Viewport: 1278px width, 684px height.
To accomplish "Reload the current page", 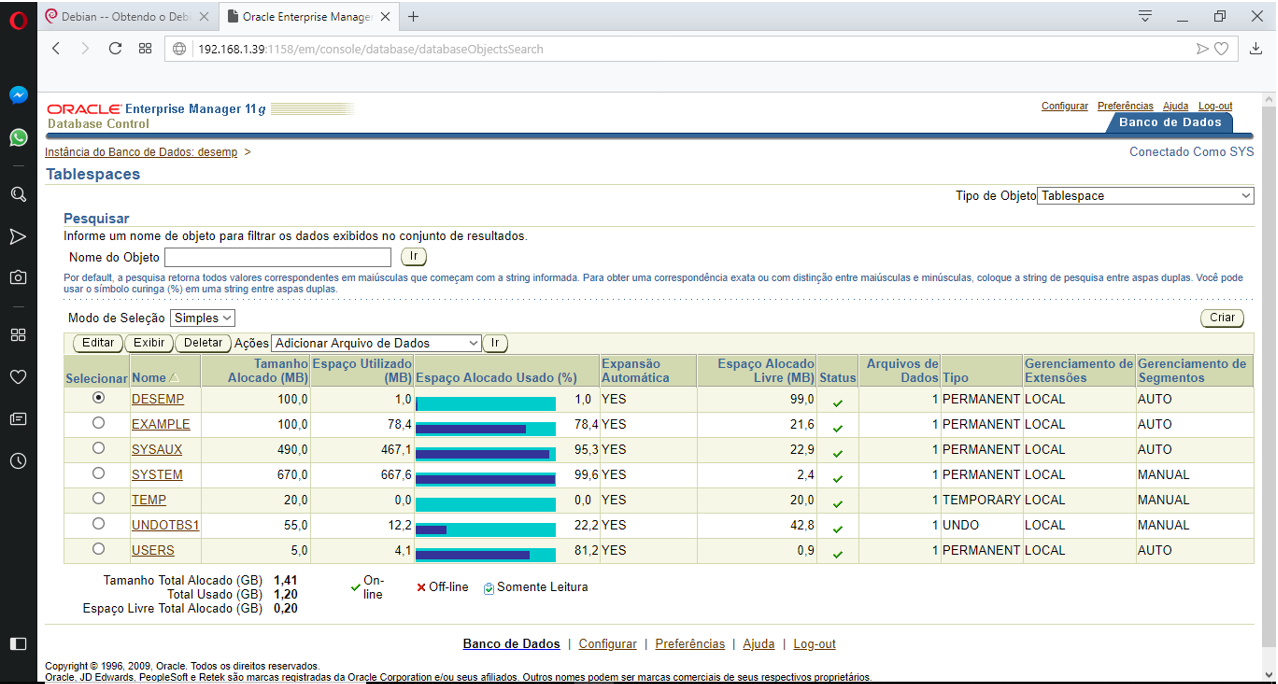I will (x=115, y=48).
